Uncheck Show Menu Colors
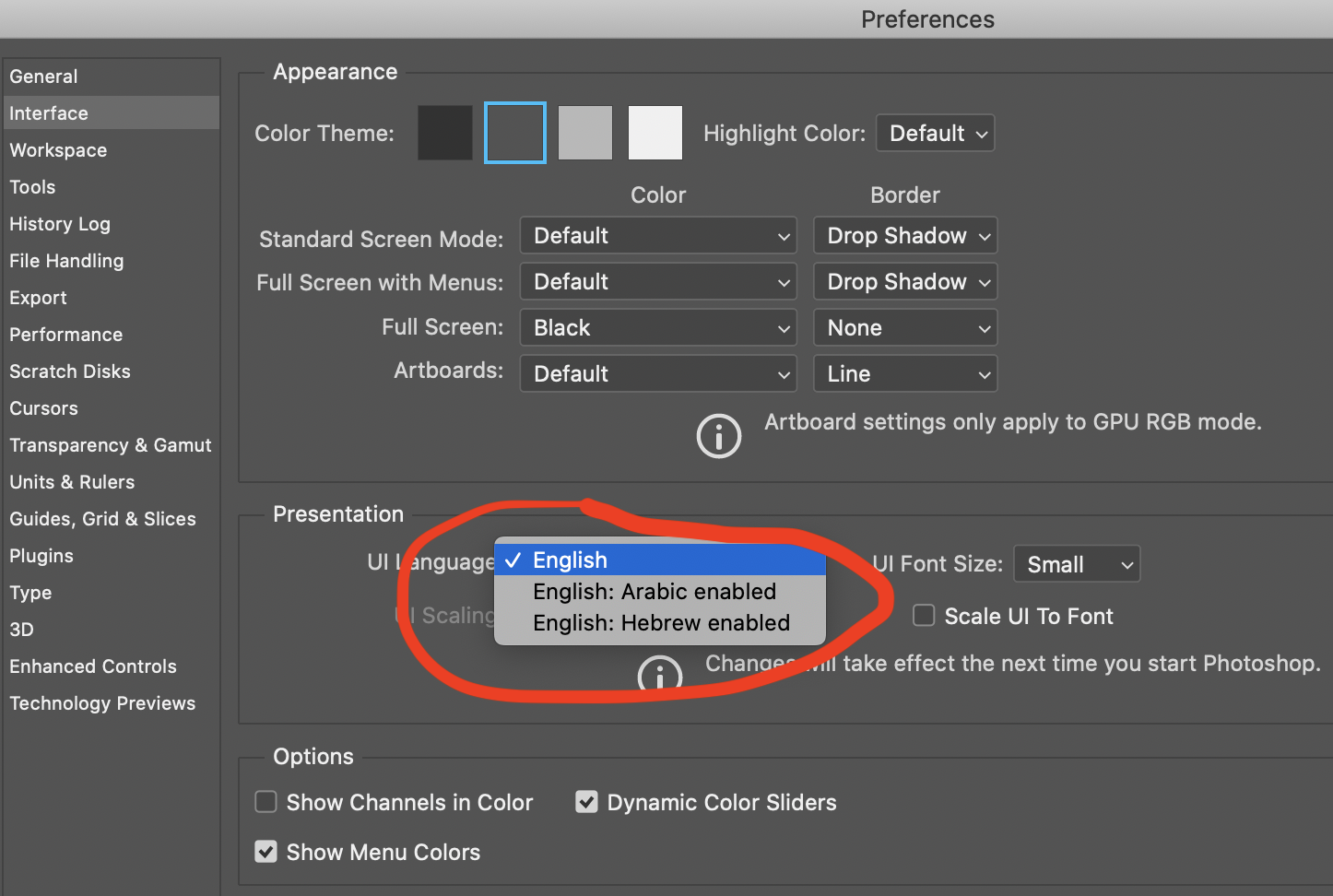 point(265,851)
